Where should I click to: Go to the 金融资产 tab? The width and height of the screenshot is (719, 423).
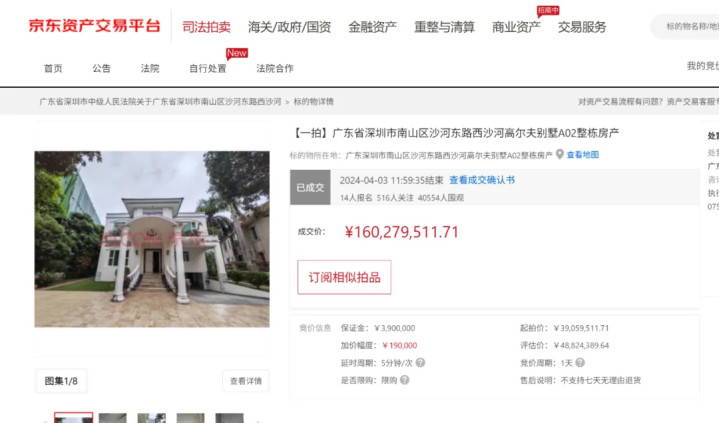pyautogui.click(x=372, y=27)
